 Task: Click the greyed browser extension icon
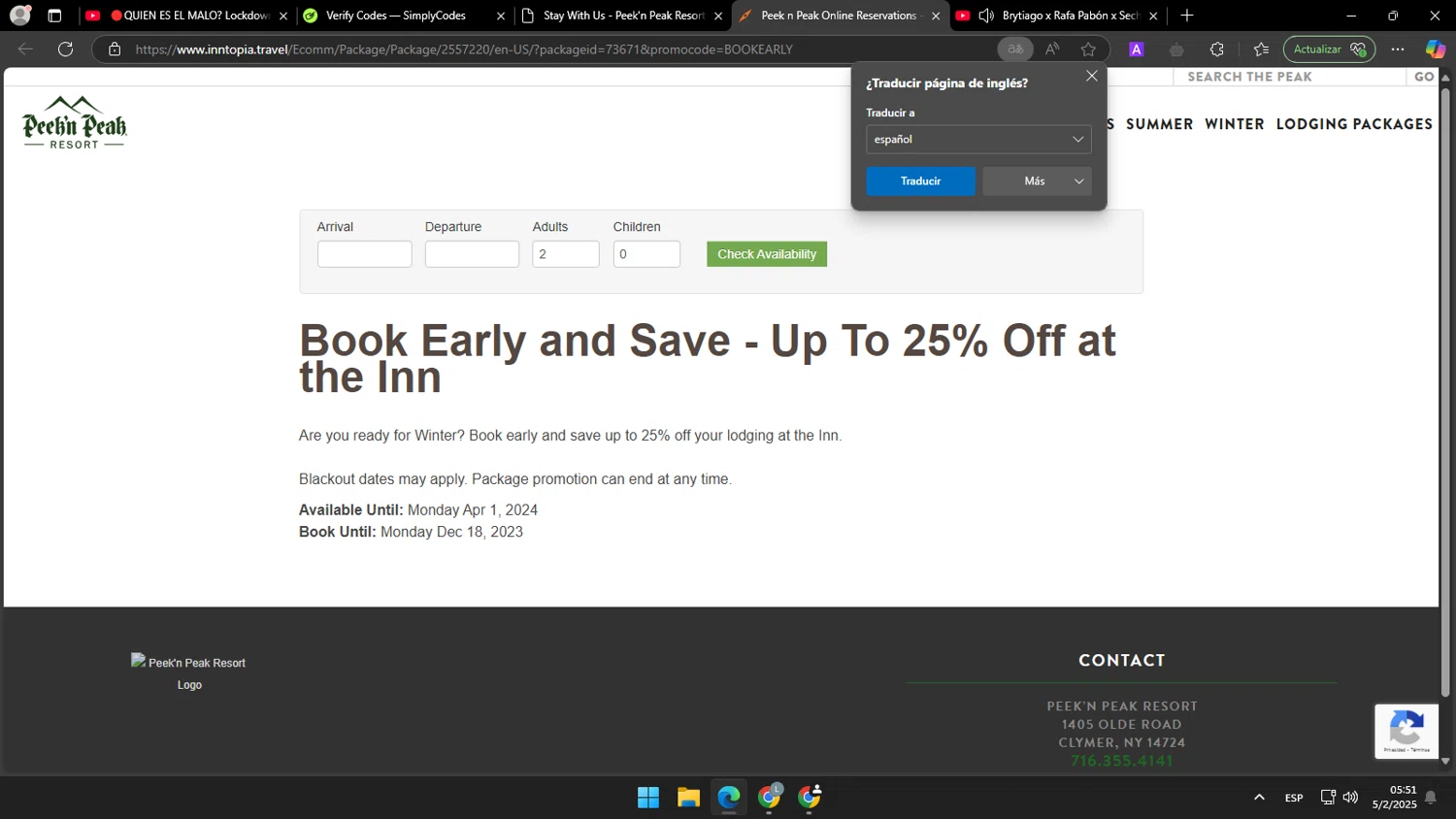[x=1176, y=49]
